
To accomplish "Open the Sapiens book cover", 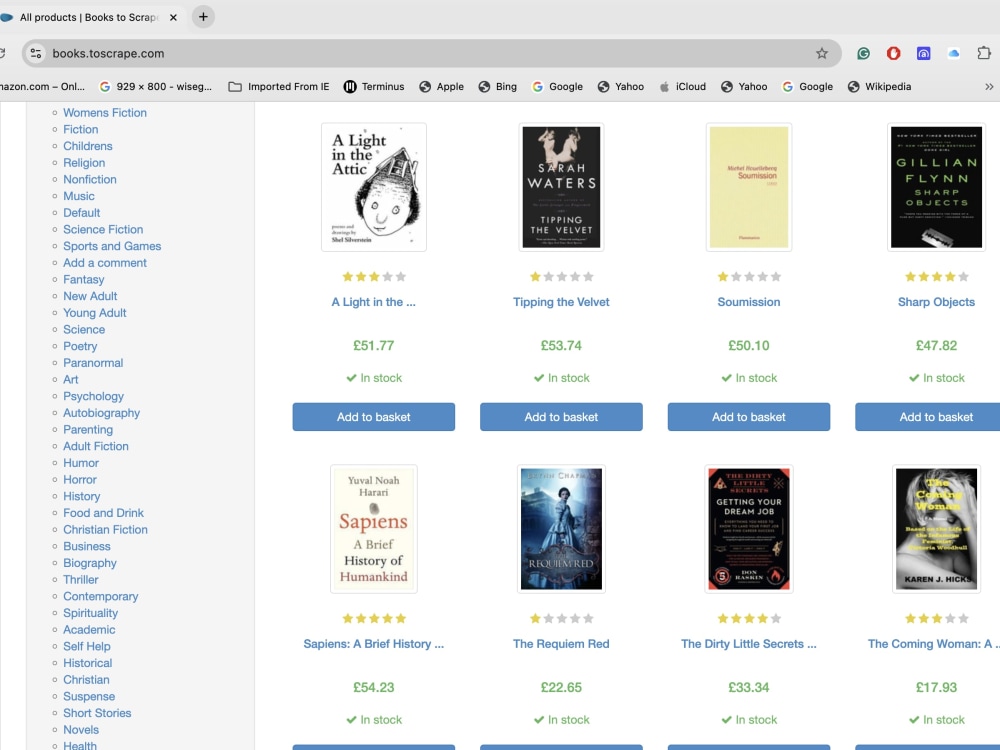I will click(374, 529).
